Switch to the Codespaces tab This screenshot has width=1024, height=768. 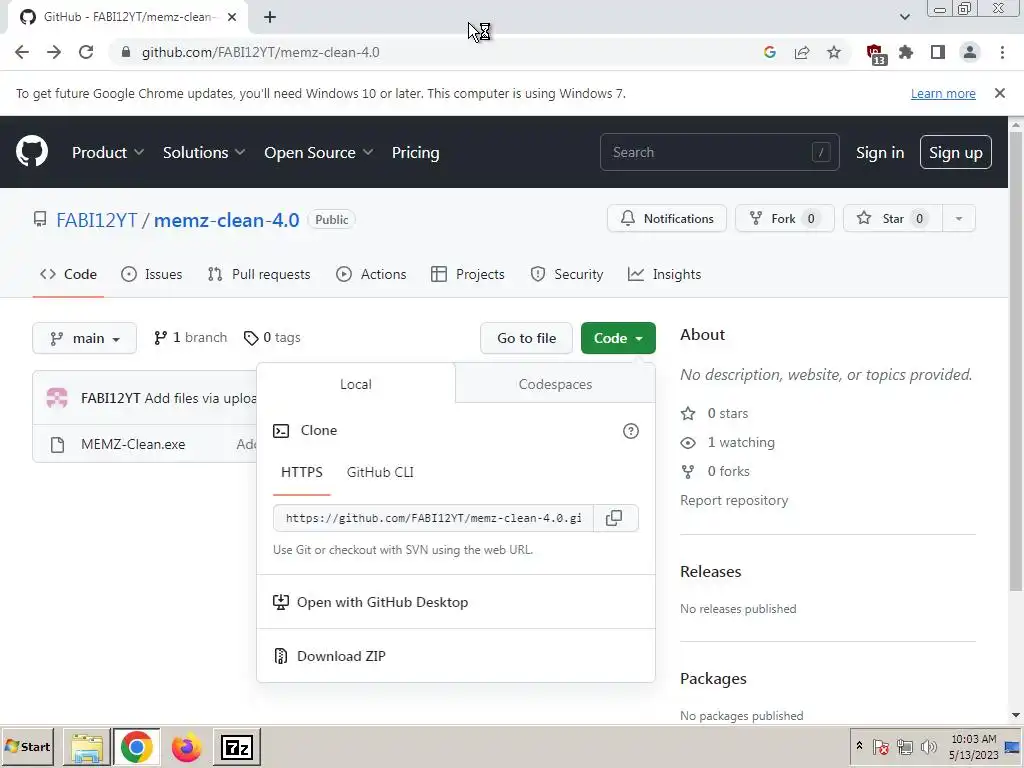click(x=555, y=384)
